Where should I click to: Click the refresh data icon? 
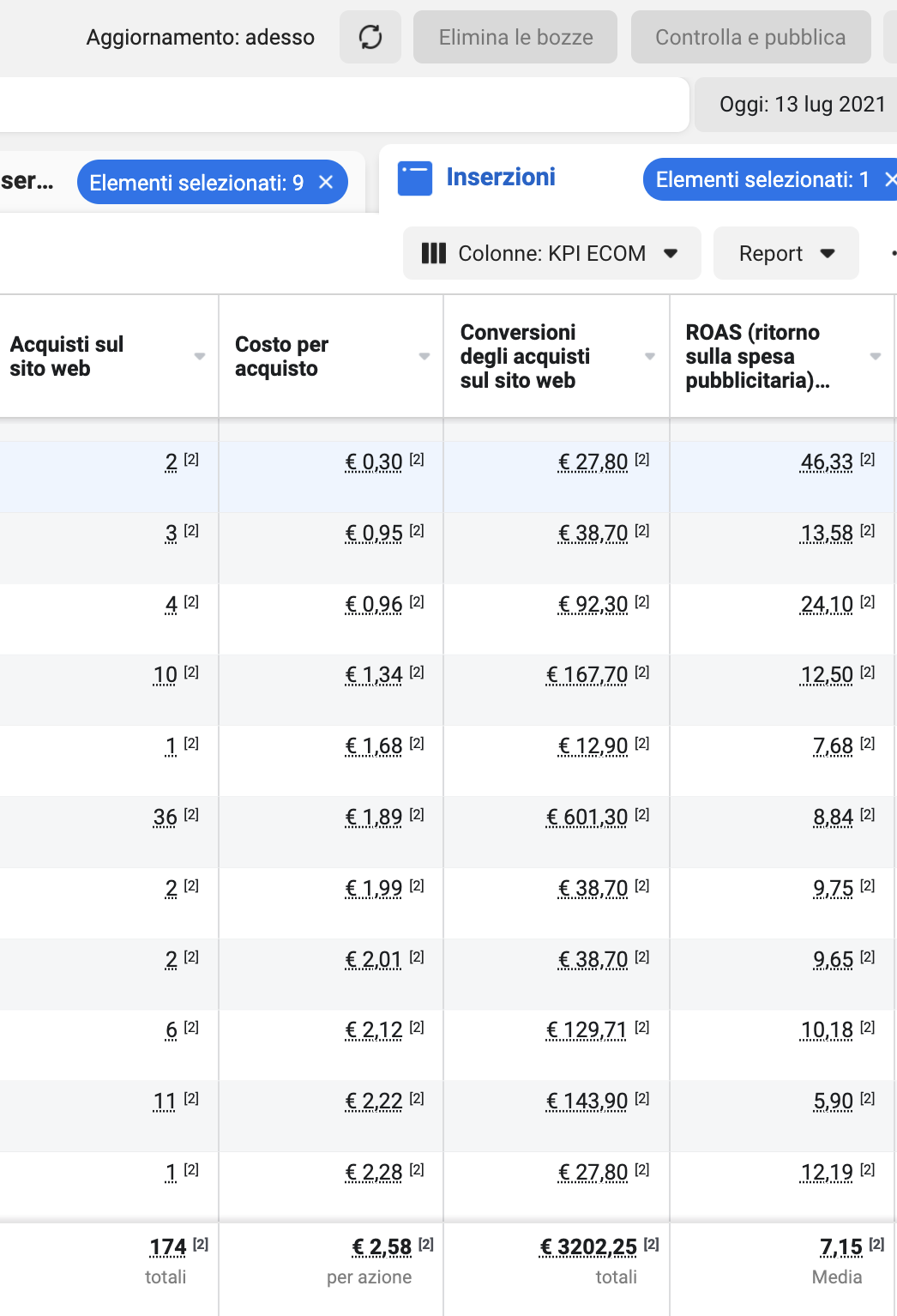pyautogui.click(x=370, y=37)
